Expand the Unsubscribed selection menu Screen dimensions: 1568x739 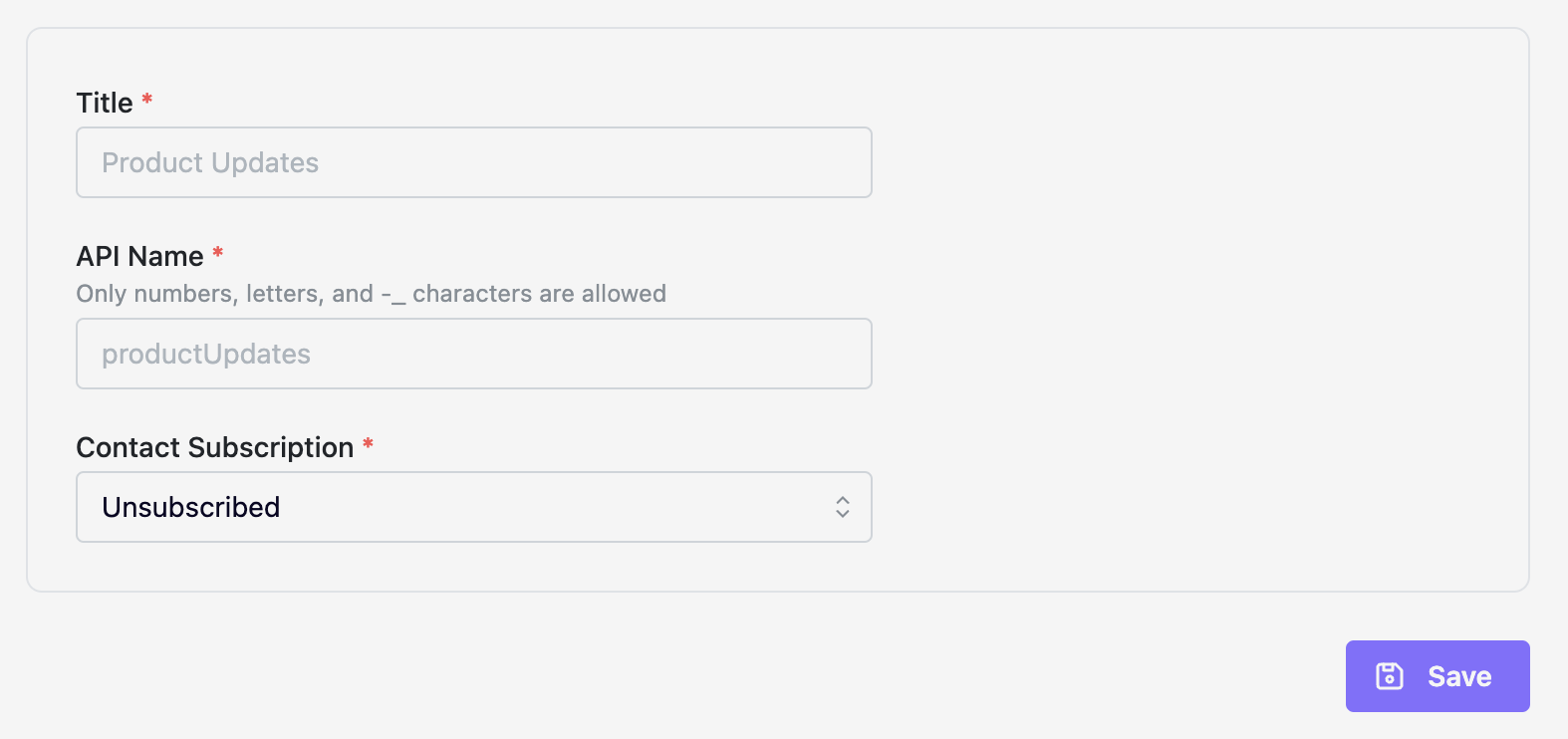[x=474, y=507]
